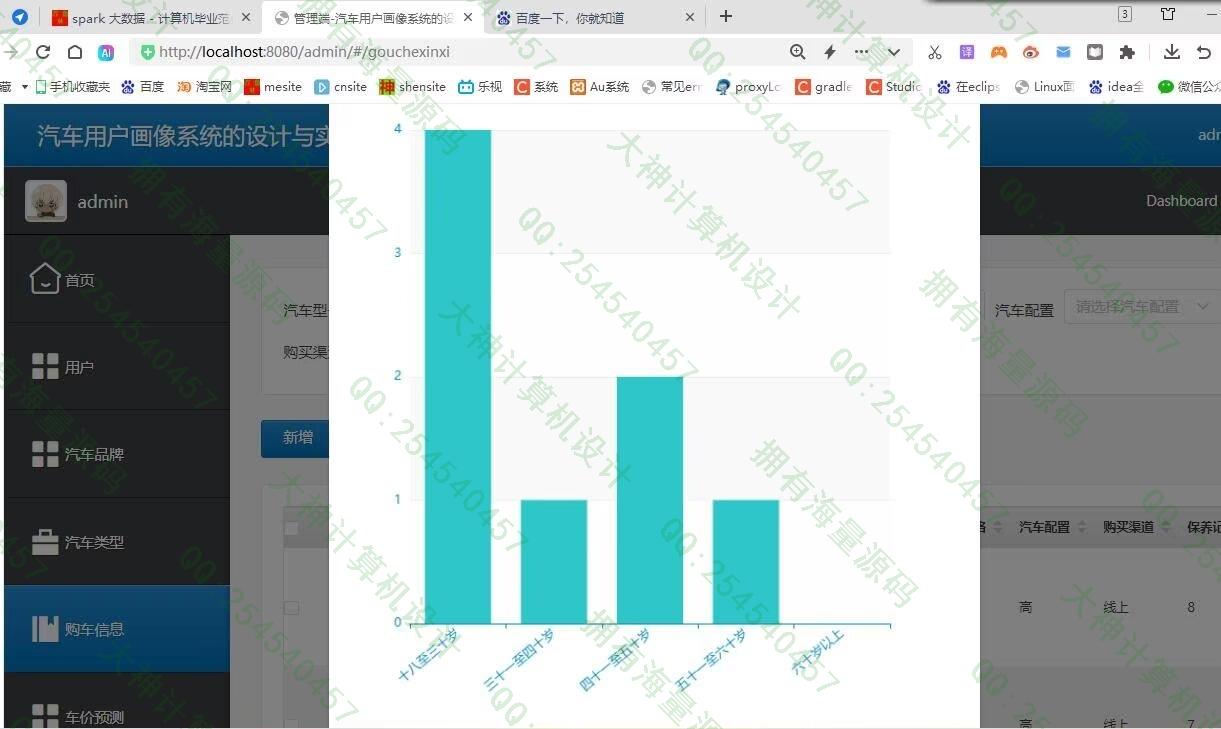The width and height of the screenshot is (1221, 729).
Task: Close the 百度一下 tab
Action: [690, 17]
